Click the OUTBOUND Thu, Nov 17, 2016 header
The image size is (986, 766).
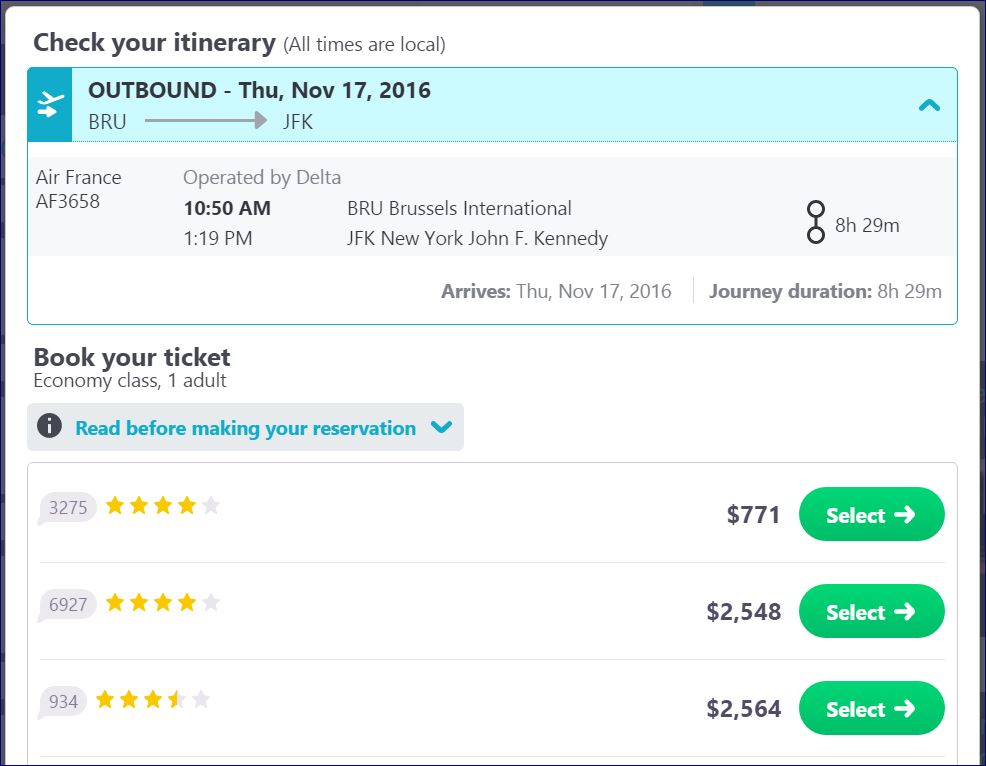[x=259, y=91]
